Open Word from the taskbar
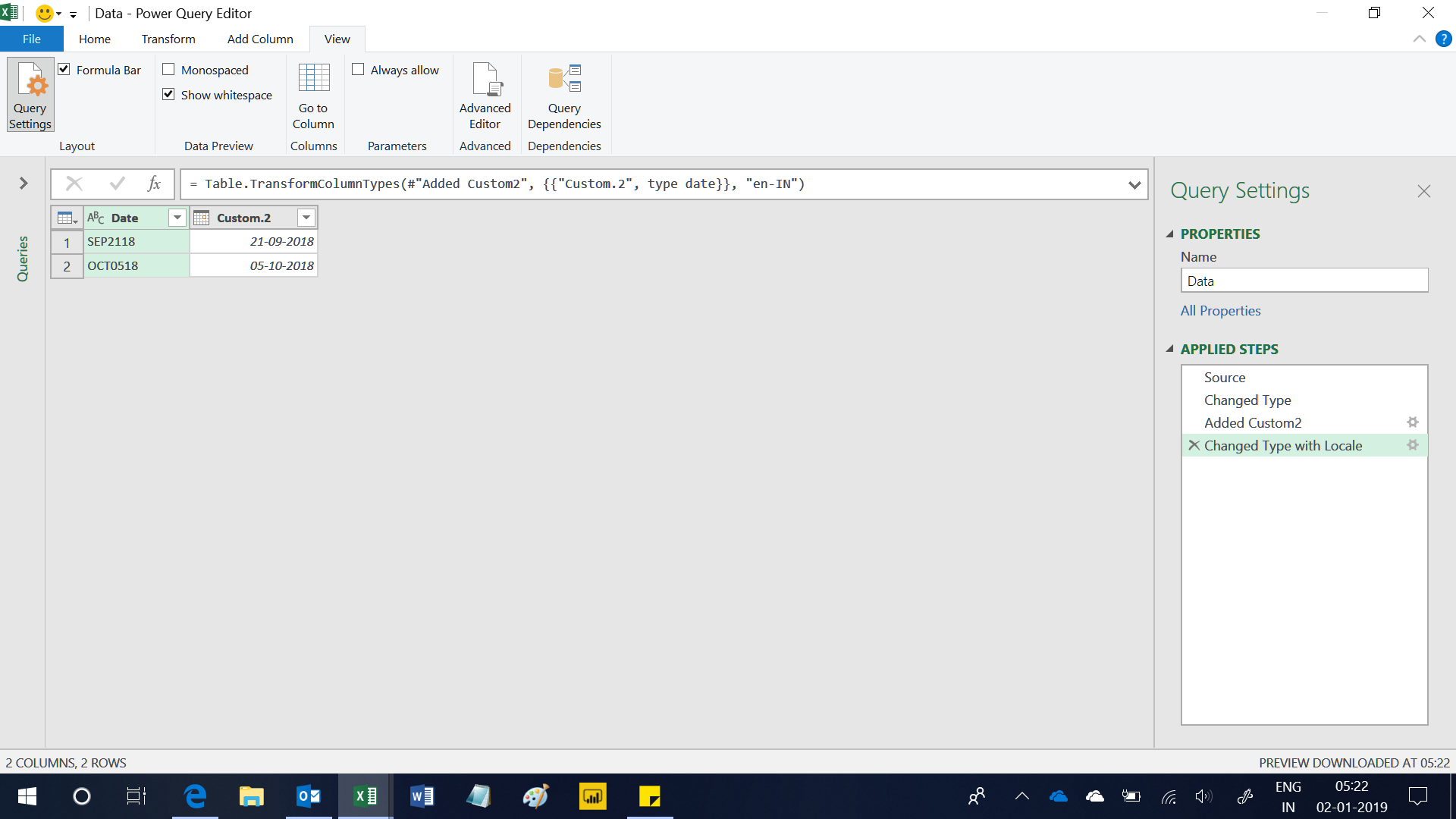This screenshot has width=1456, height=819. [422, 796]
